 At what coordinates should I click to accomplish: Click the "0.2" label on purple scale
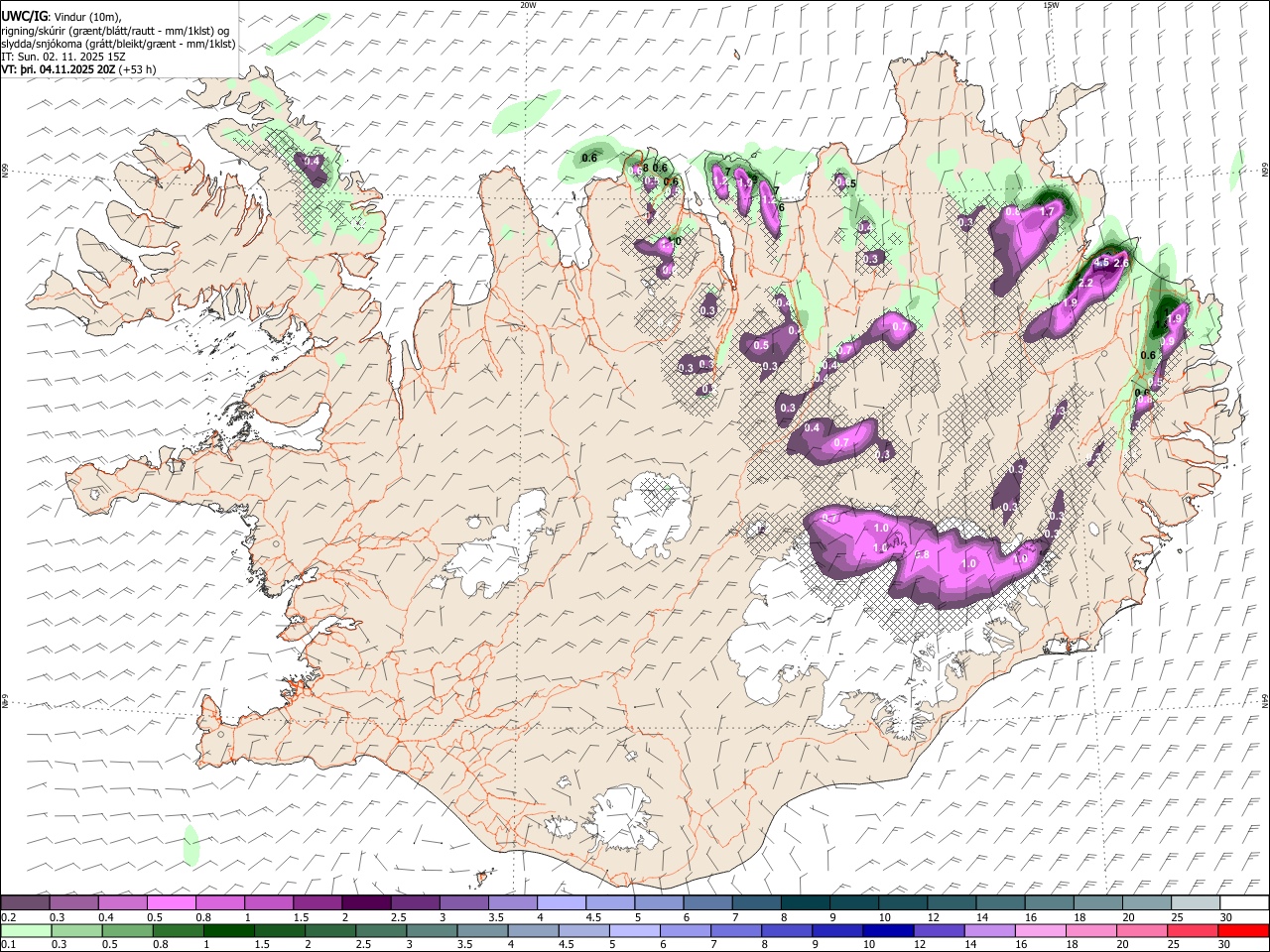tap(8, 917)
